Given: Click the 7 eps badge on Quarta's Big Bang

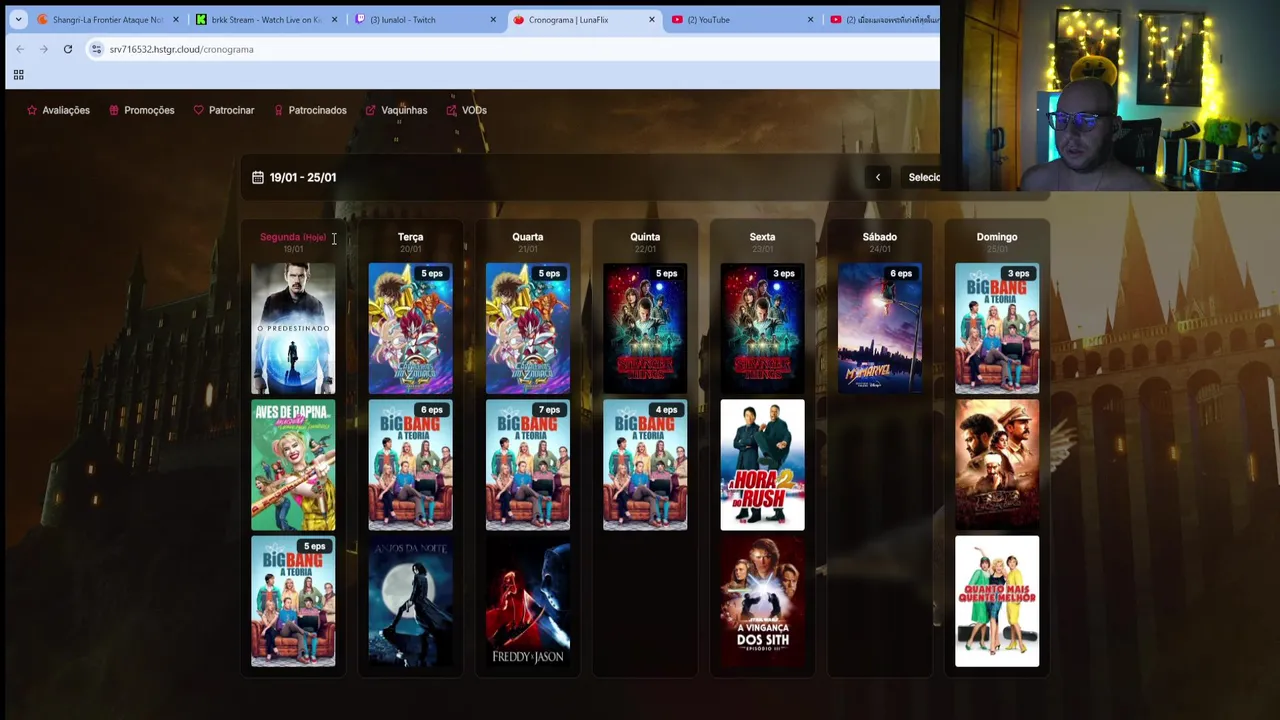Looking at the screenshot, I should tap(549, 410).
